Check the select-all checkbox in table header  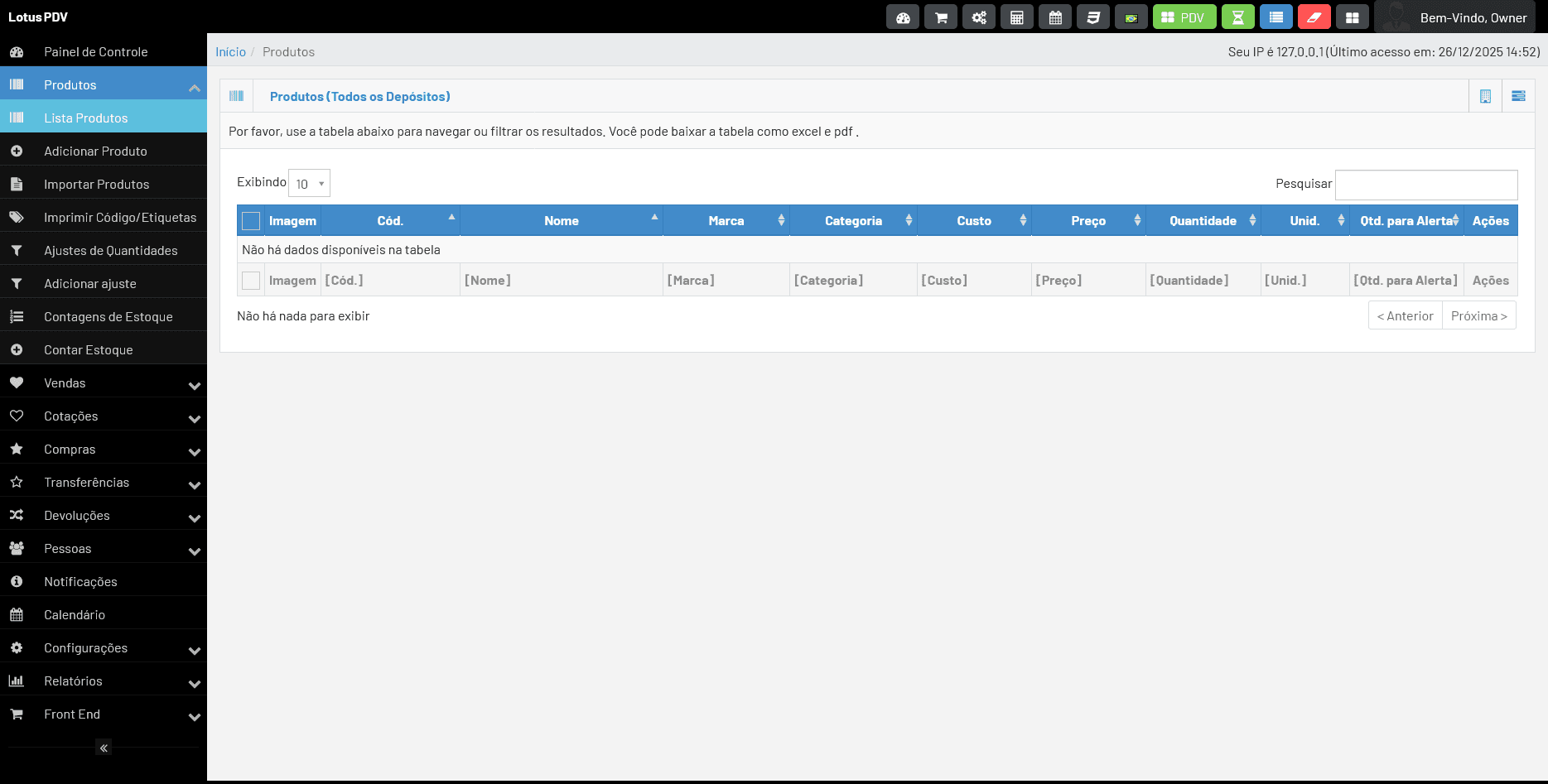coord(251,221)
